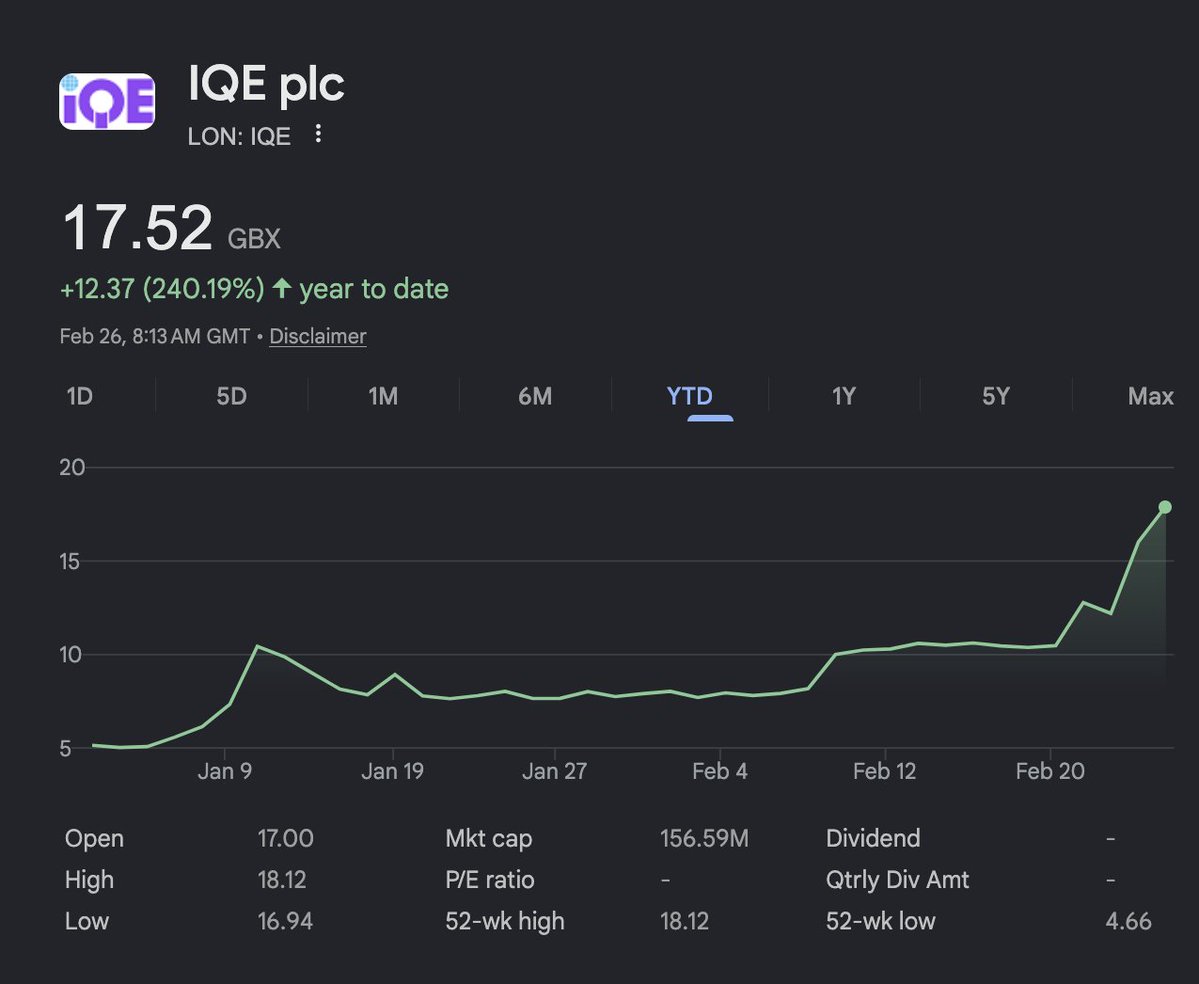Click the 52-wk high value 18.12

pyautogui.click(x=684, y=921)
